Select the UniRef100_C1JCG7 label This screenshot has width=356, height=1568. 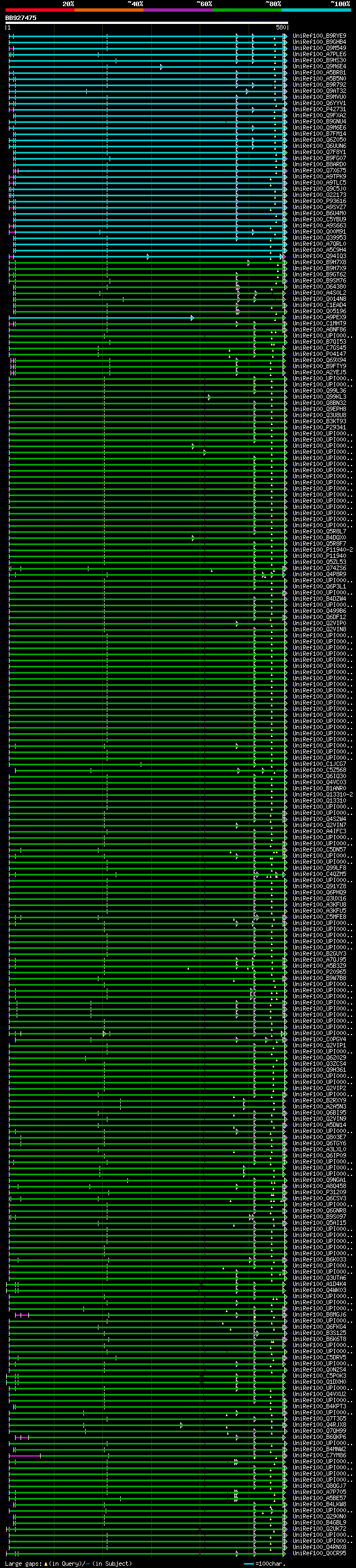pos(319,764)
